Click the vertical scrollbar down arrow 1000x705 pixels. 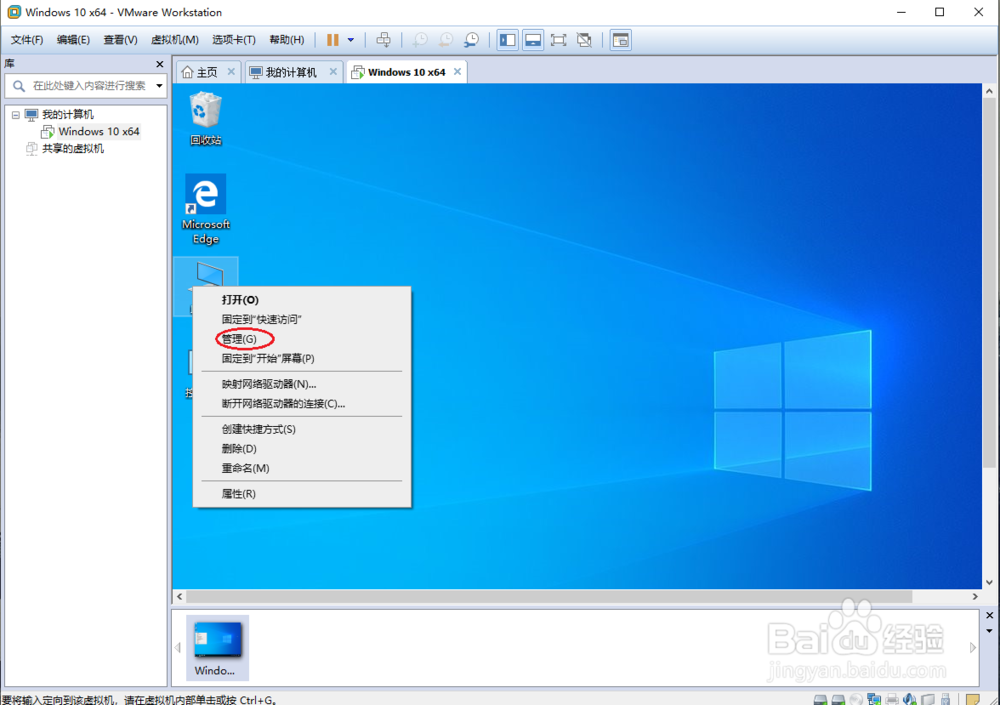[989, 582]
